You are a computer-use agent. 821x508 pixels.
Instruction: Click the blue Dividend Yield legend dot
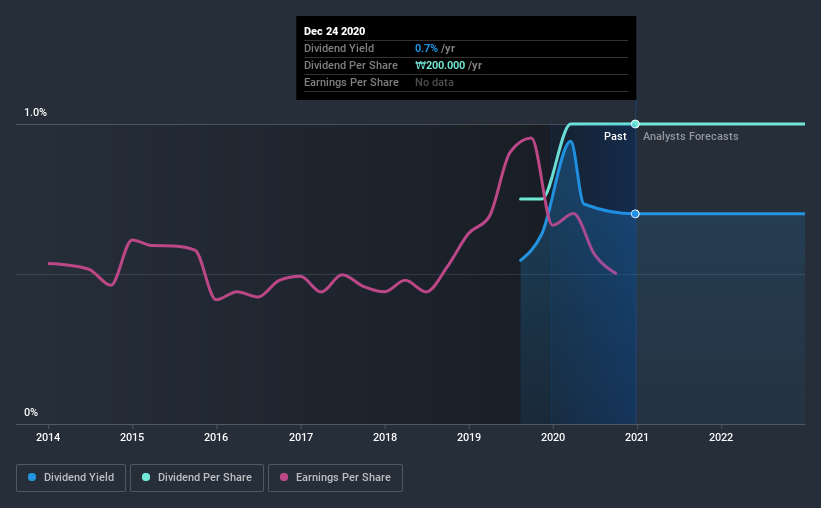tap(33, 478)
